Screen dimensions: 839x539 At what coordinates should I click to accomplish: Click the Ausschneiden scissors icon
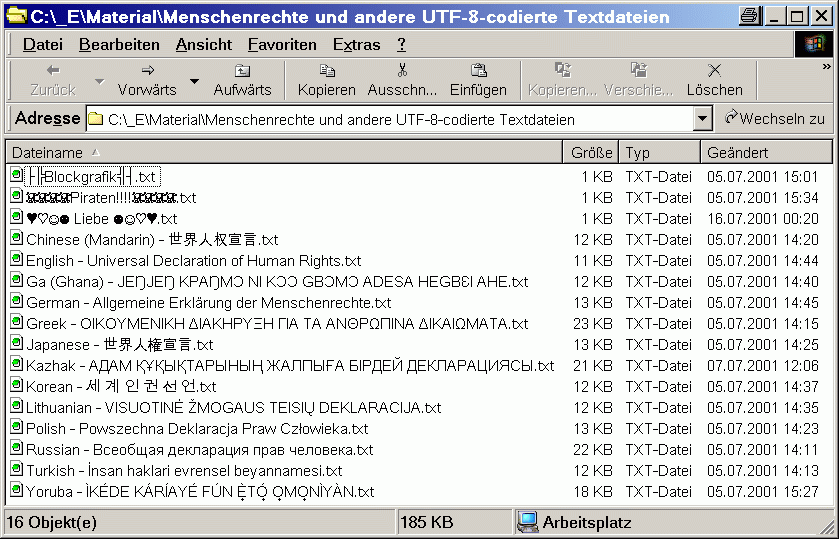pyautogui.click(x=402, y=71)
